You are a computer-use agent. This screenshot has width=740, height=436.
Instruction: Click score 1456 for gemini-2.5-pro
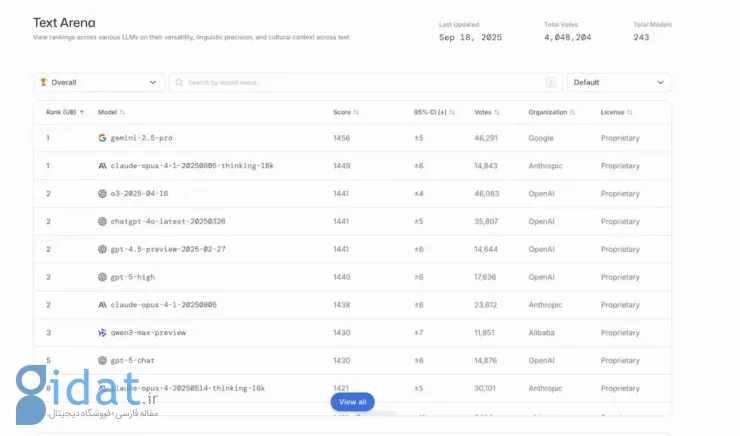341,138
